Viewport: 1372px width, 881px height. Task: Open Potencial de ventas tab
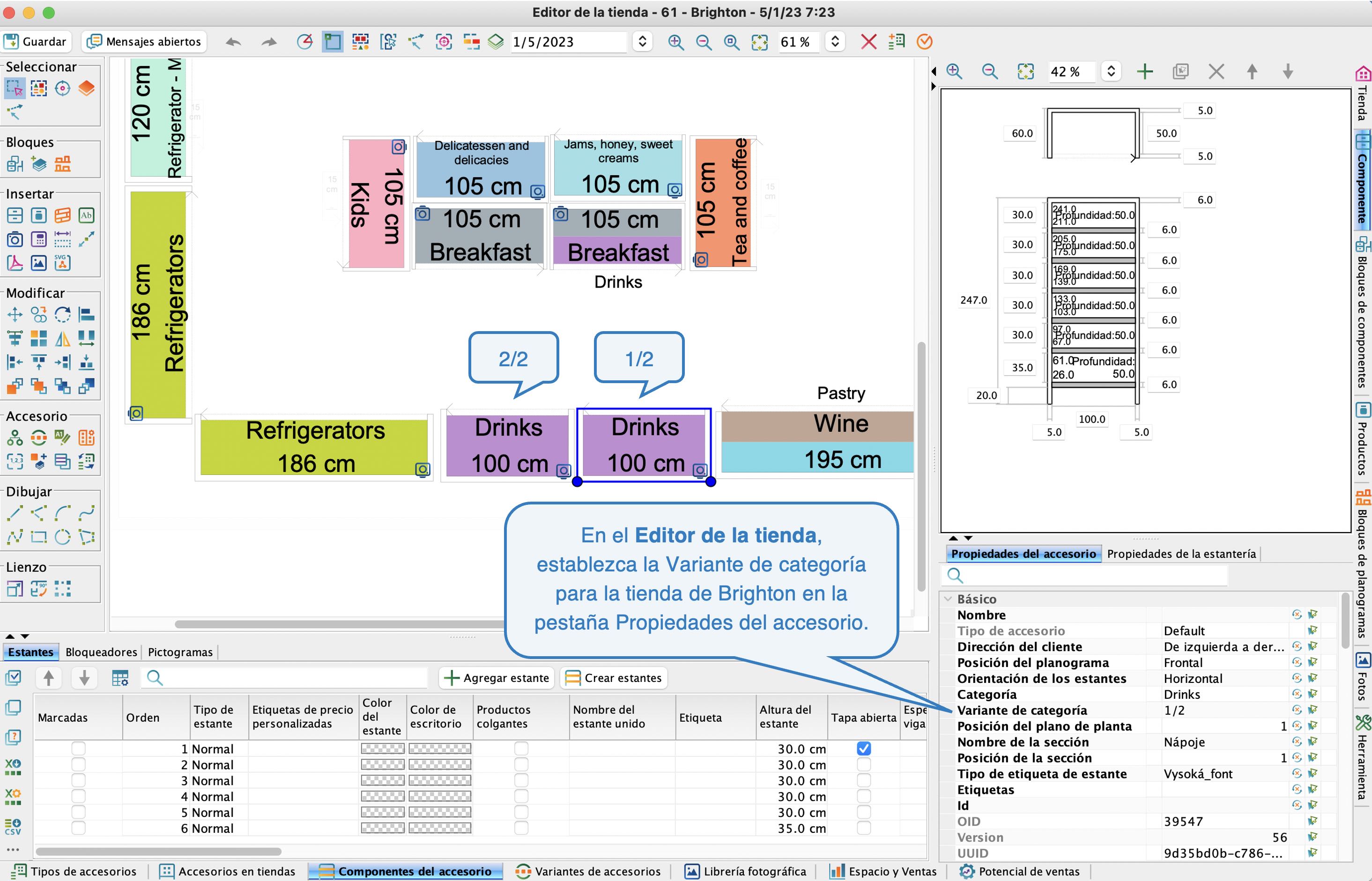coord(1020,871)
